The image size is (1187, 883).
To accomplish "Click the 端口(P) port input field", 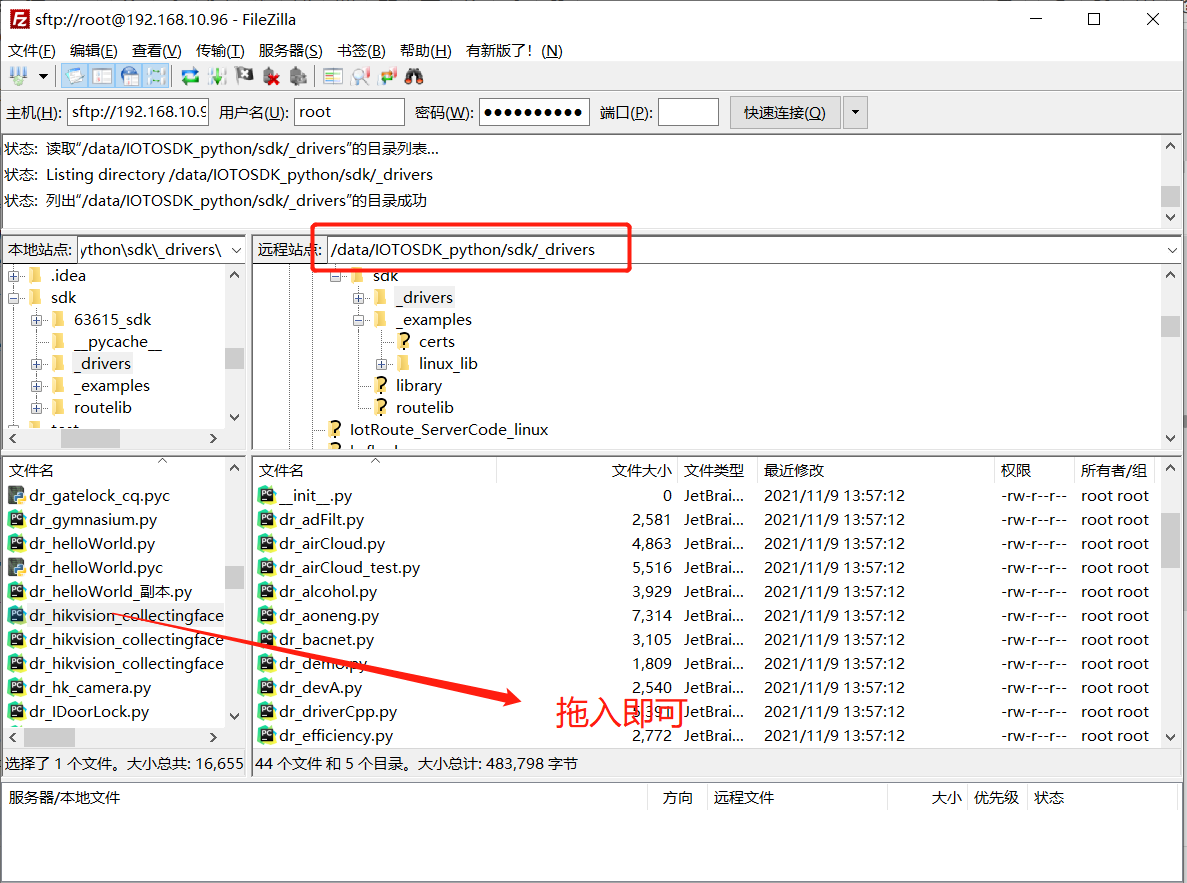I will [x=688, y=113].
